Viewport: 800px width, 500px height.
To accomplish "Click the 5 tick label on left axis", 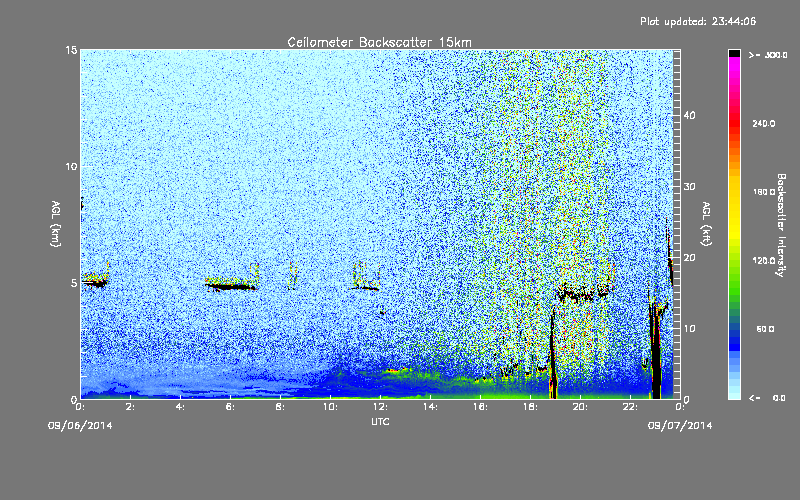I will (74, 283).
